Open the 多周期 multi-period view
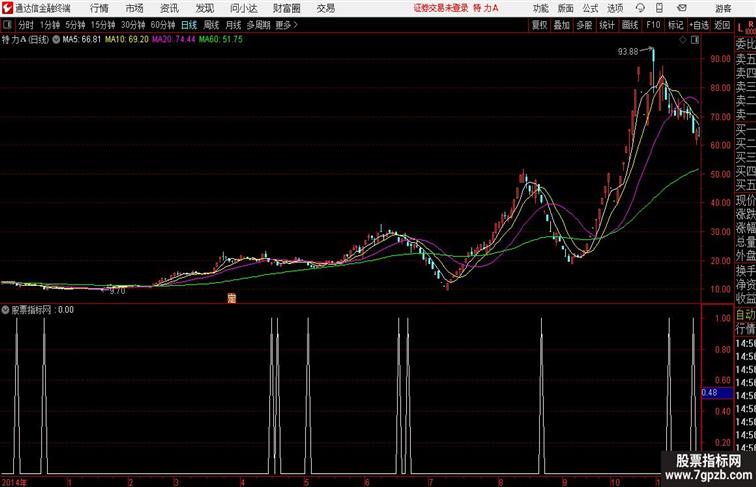This screenshot has width=756, height=487. coord(258,25)
